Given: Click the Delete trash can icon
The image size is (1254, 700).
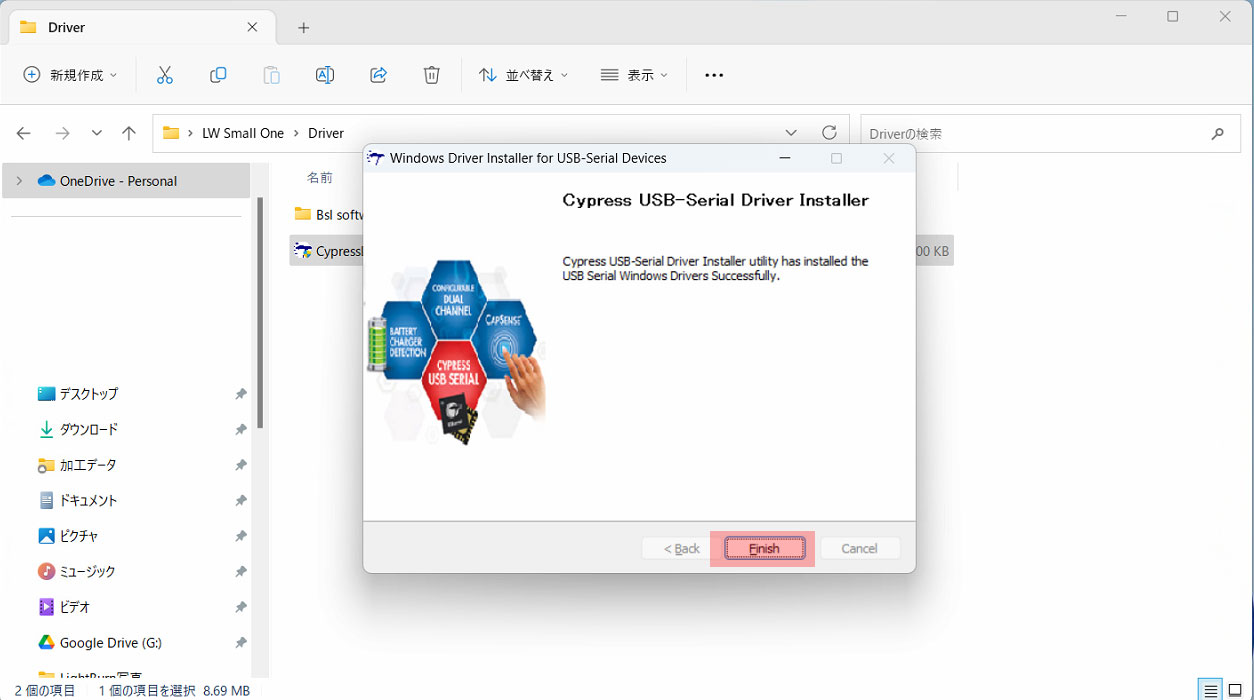Looking at the screenshot, I should (431, 75).
